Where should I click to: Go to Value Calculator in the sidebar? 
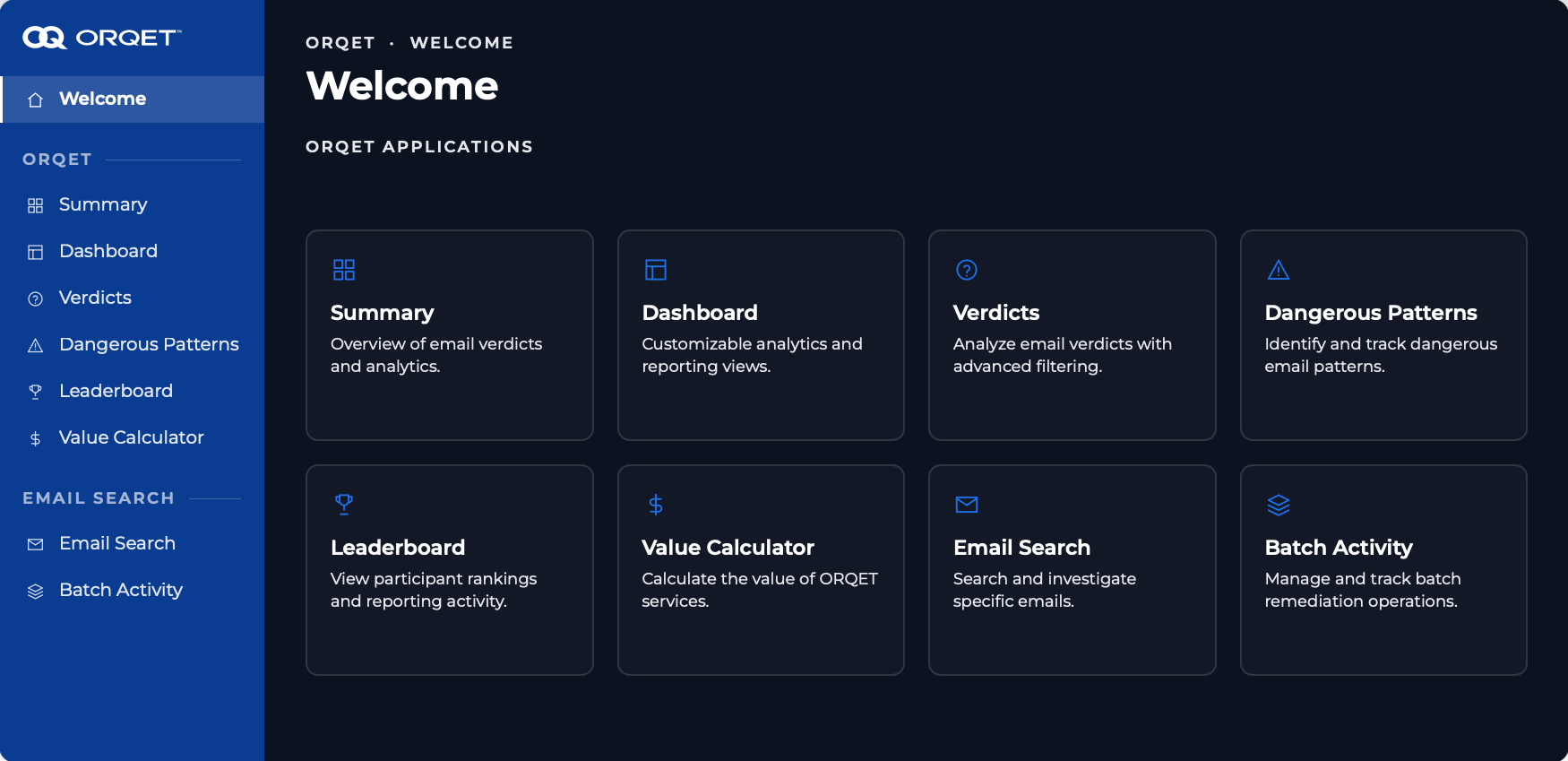(x=133, y=437)
